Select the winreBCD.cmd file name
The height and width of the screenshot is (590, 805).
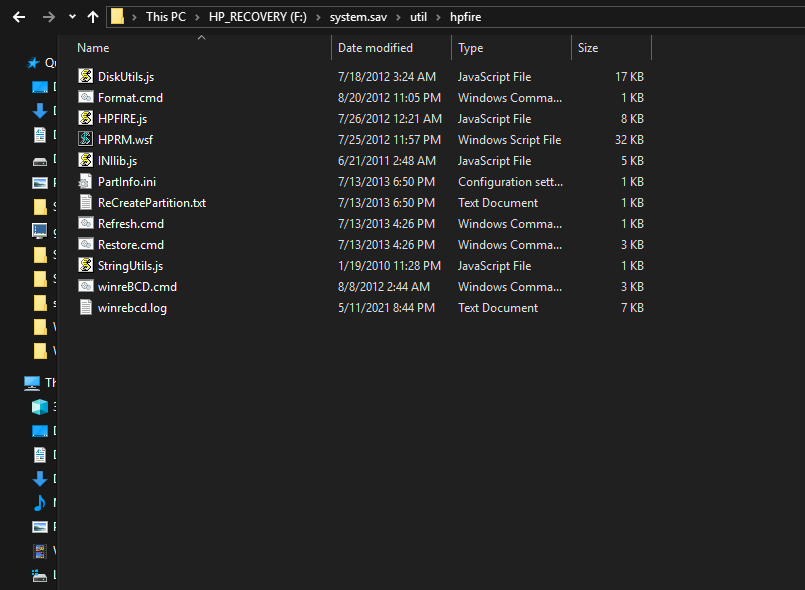coord(137,287)
